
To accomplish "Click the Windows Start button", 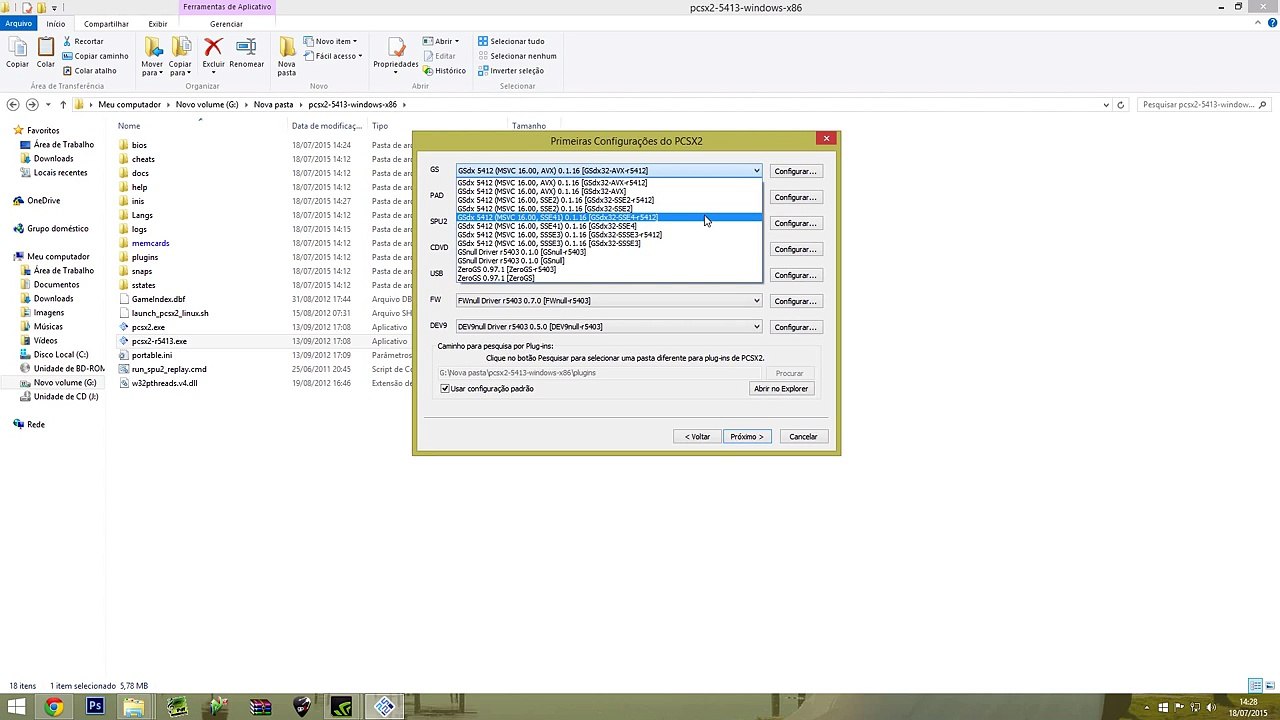I will (16, 707).
